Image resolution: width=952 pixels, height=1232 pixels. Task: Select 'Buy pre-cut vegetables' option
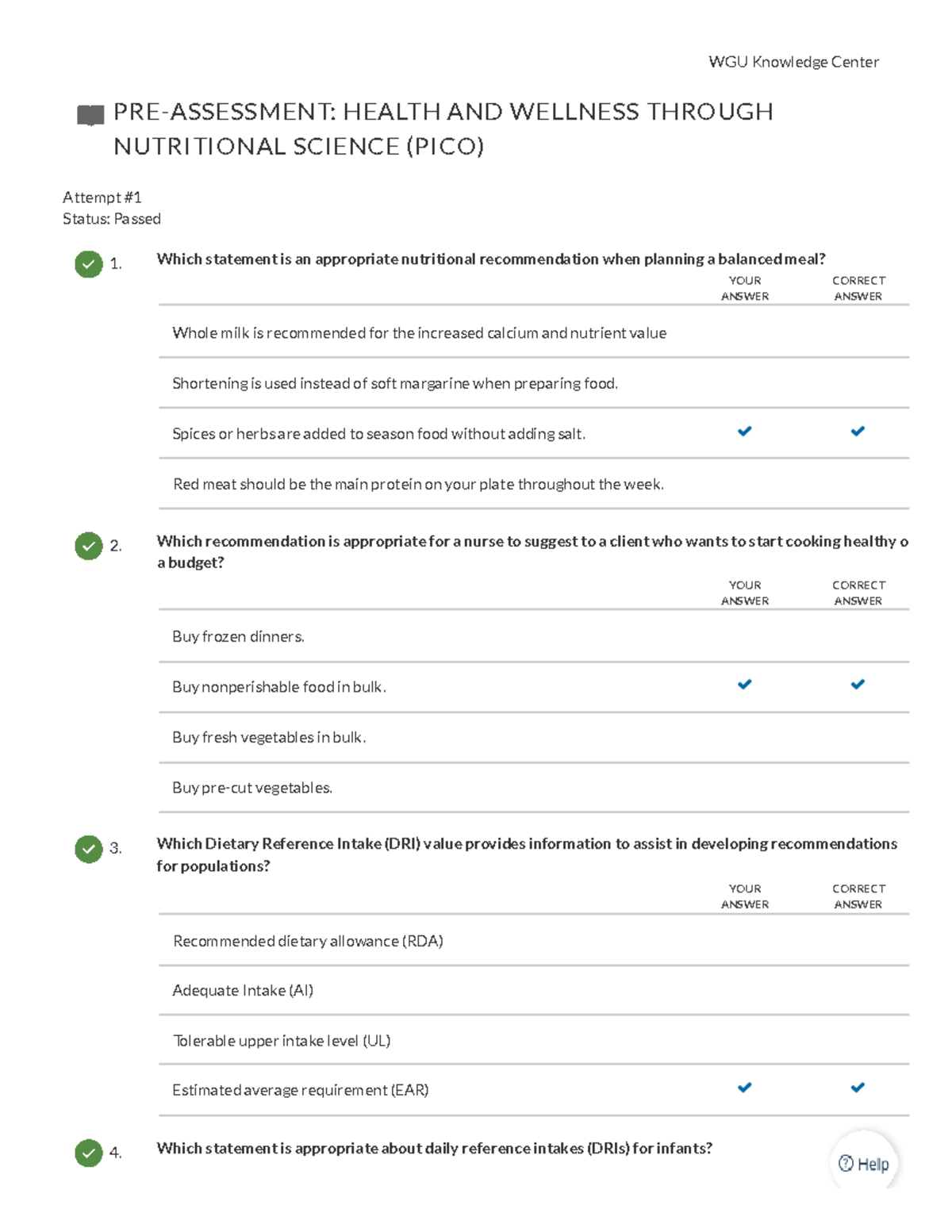coord(252,788)
